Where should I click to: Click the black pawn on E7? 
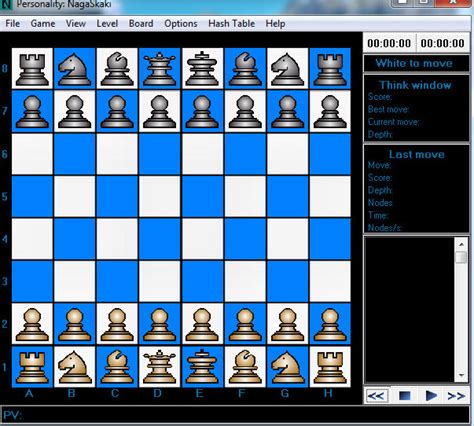pyautogui.click(x=202, y=111)
